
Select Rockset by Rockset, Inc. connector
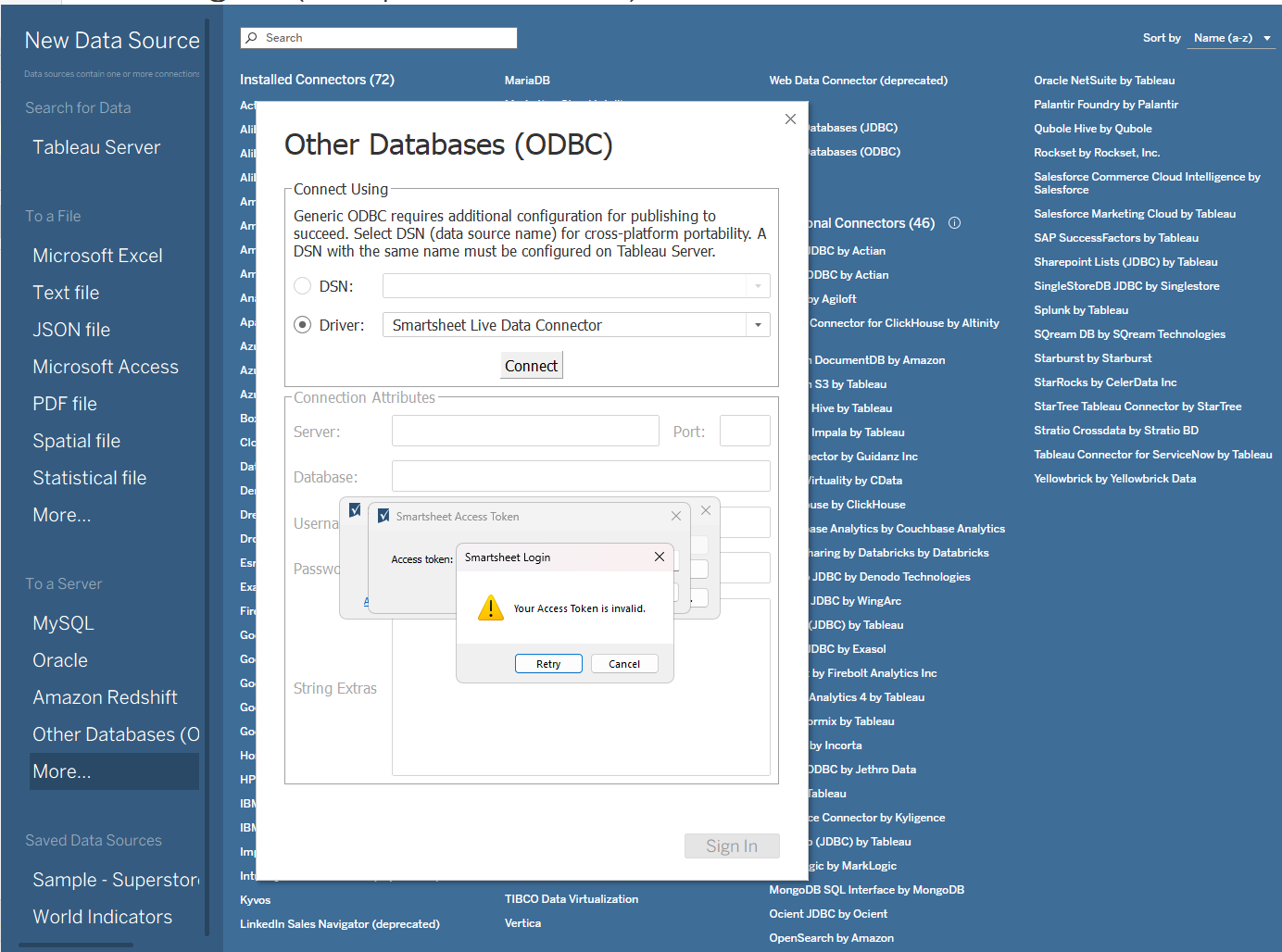click(x=1097, y=153)
